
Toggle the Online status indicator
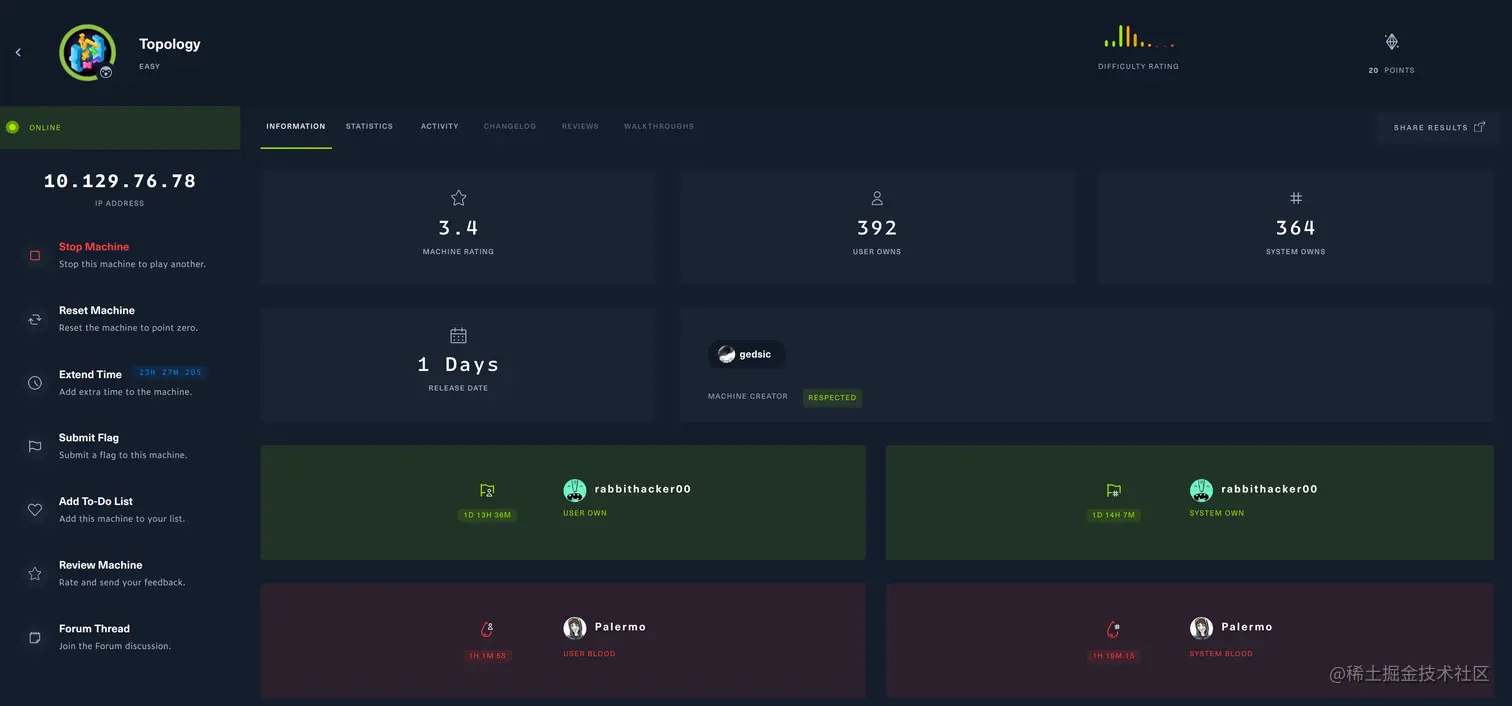(x=12, y=127)
